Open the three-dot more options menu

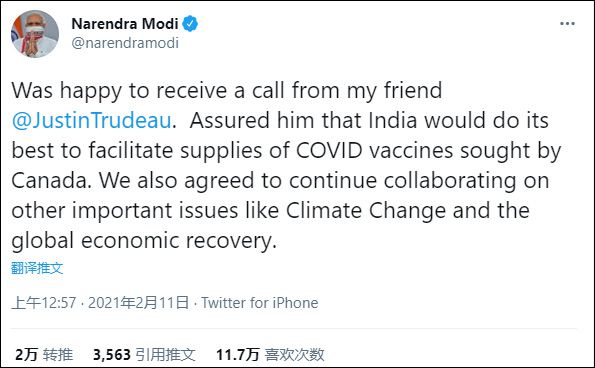pos(567,24)
